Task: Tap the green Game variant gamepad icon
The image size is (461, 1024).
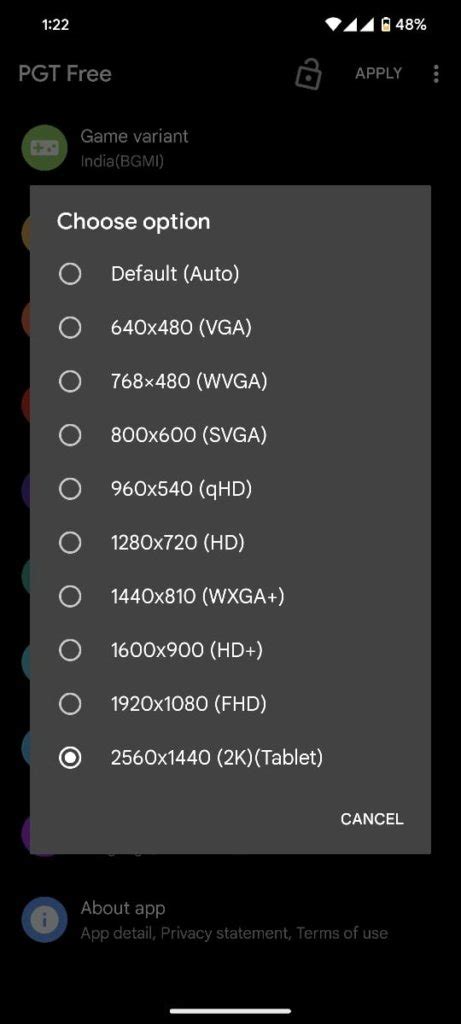Action: tap(44, 148)
